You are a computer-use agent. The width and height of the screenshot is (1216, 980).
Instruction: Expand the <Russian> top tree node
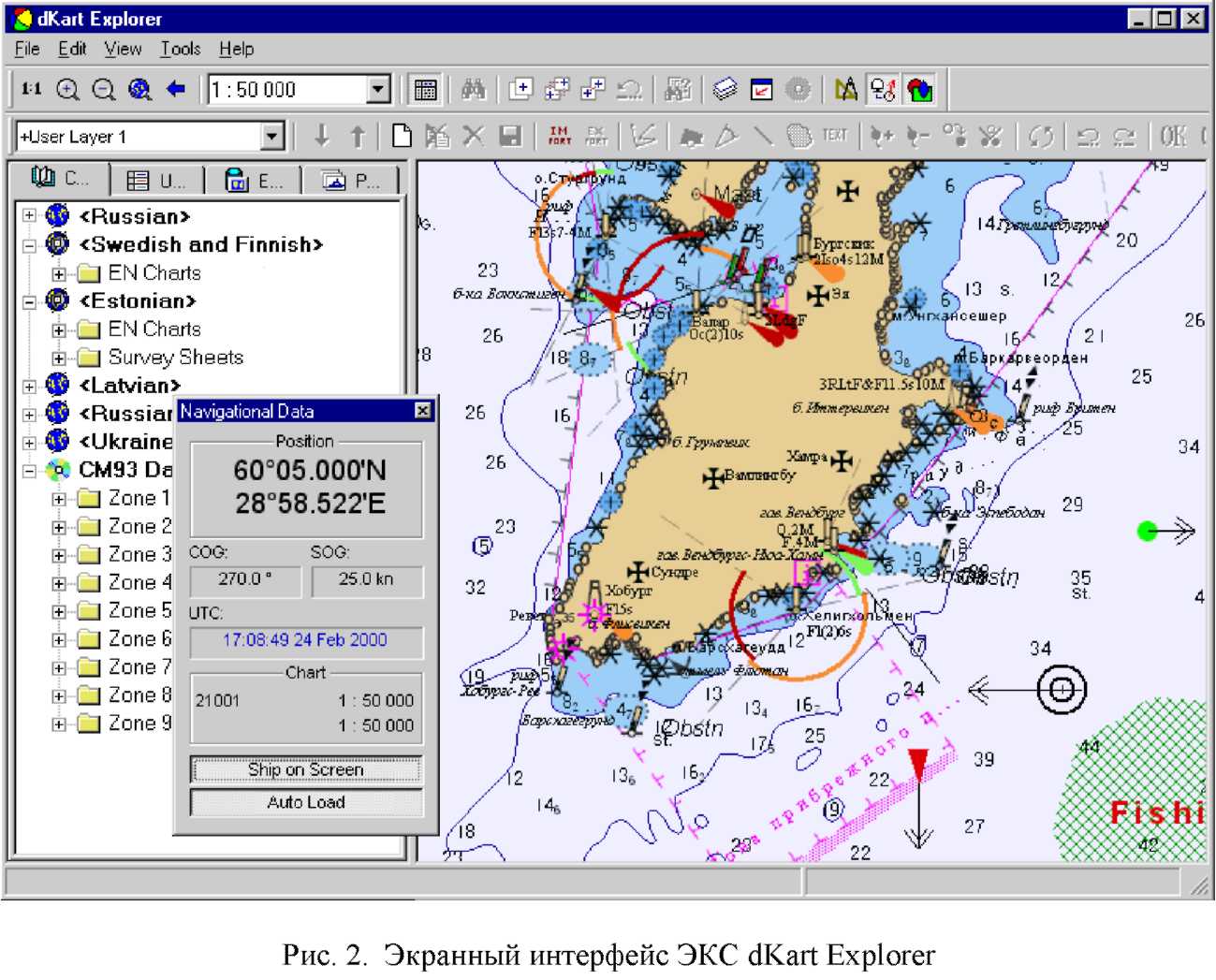click(x=30, y=216)
